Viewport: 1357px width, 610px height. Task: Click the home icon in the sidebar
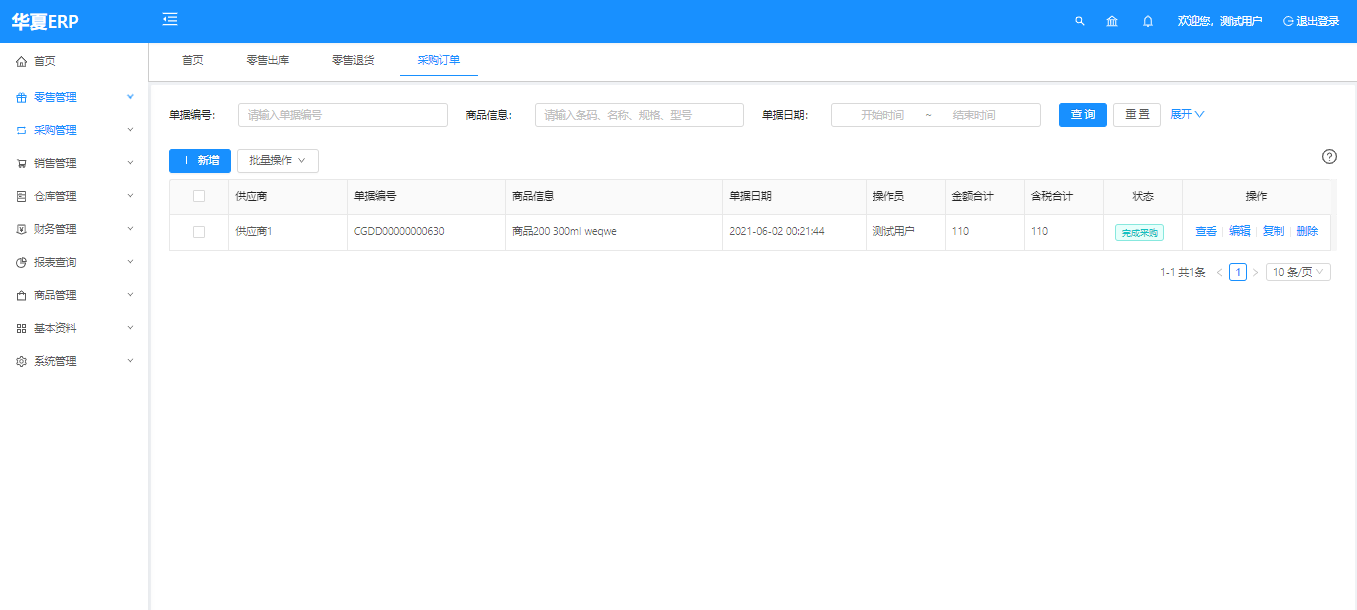coord(22,62)
